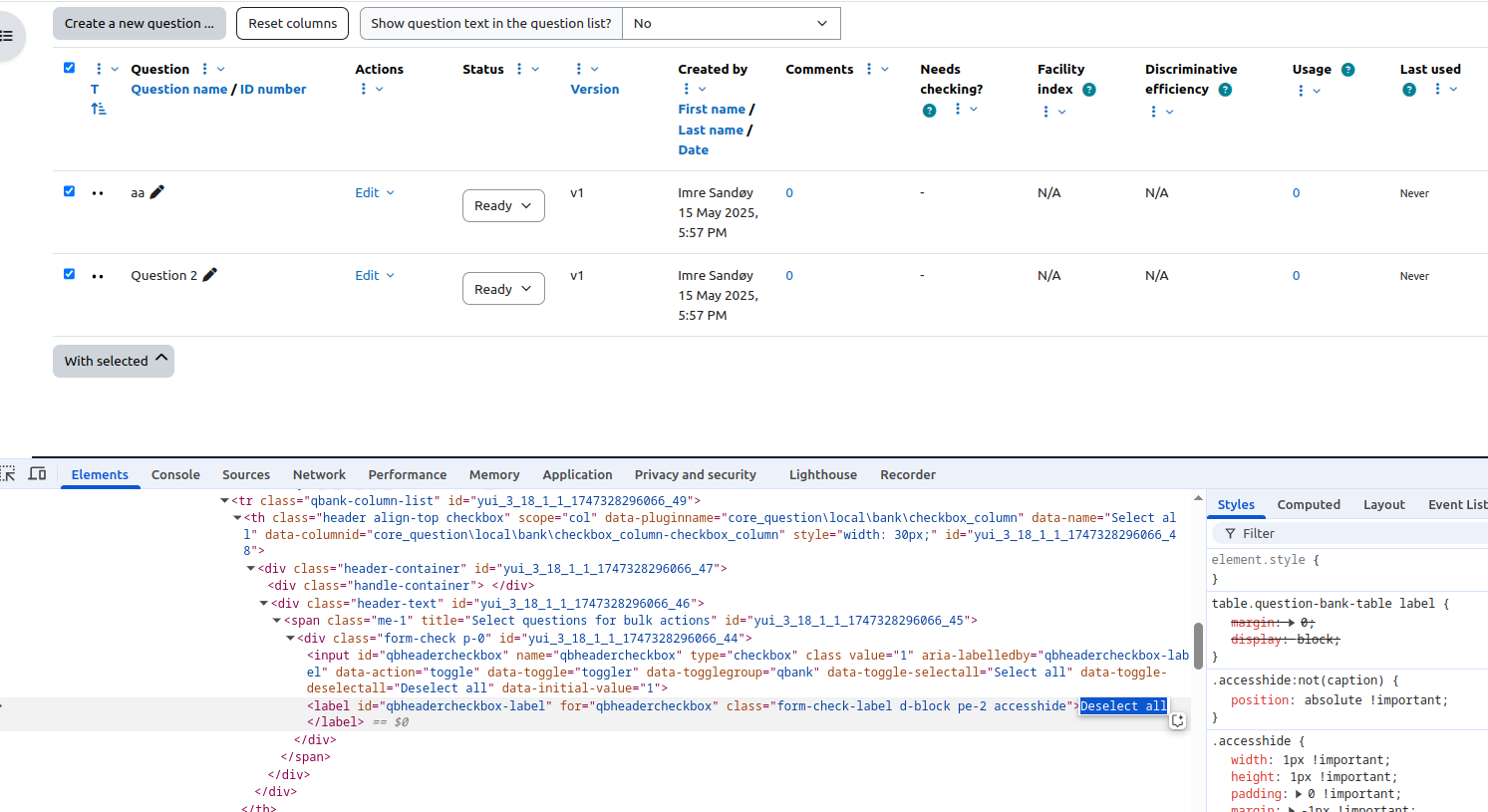Open the Needs checking help icon
The image size is (1488, 812).
pos(930,111)
